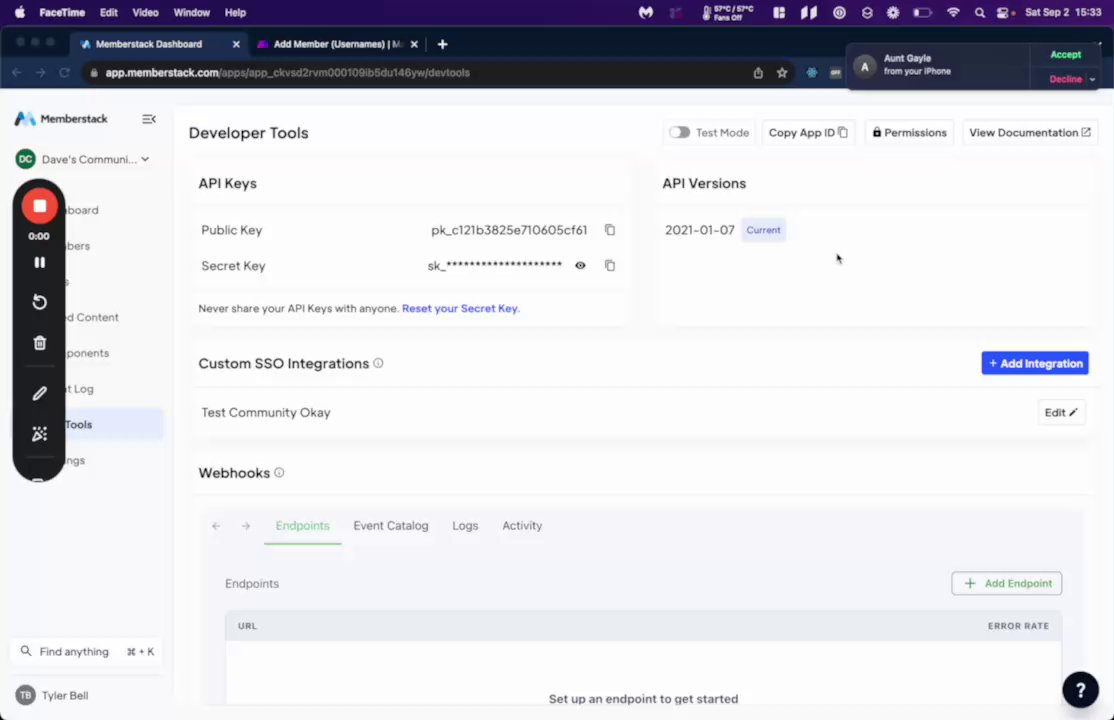Share page via share icon in address bar

pyautogui.click(x=758, y=72)
